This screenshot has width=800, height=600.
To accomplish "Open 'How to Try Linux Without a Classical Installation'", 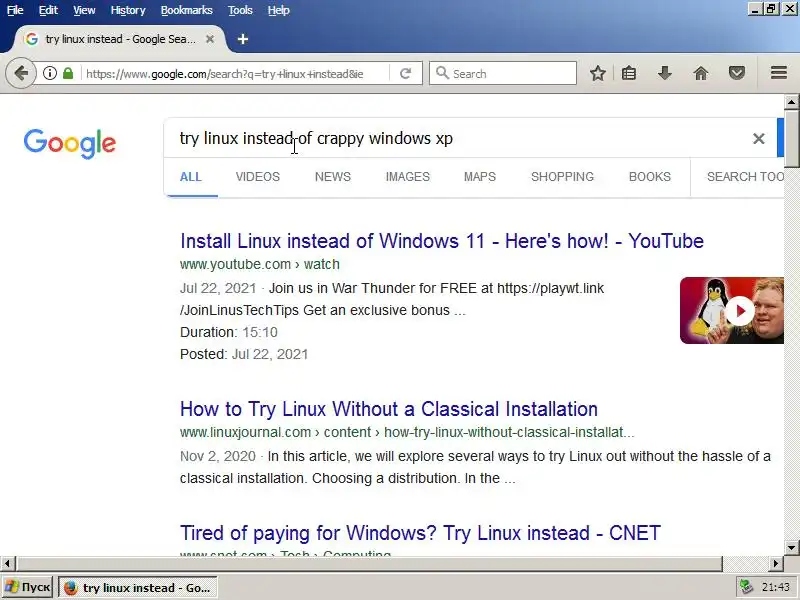I will pyautogui.click(x=389, y=409).
